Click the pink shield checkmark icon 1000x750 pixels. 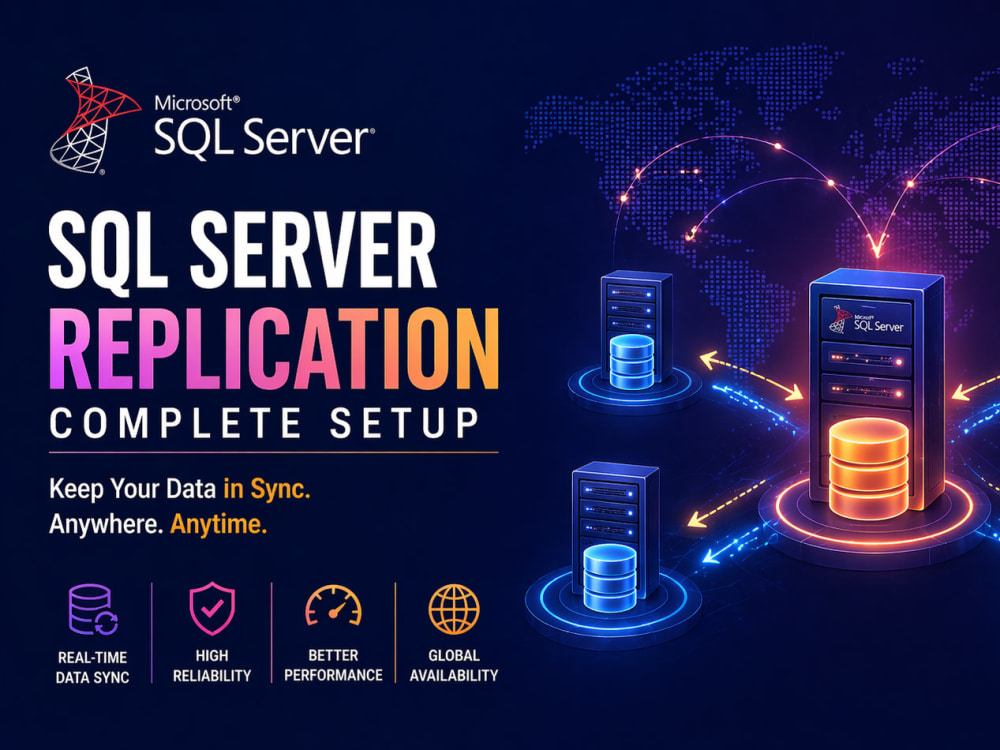click(212, 608)
